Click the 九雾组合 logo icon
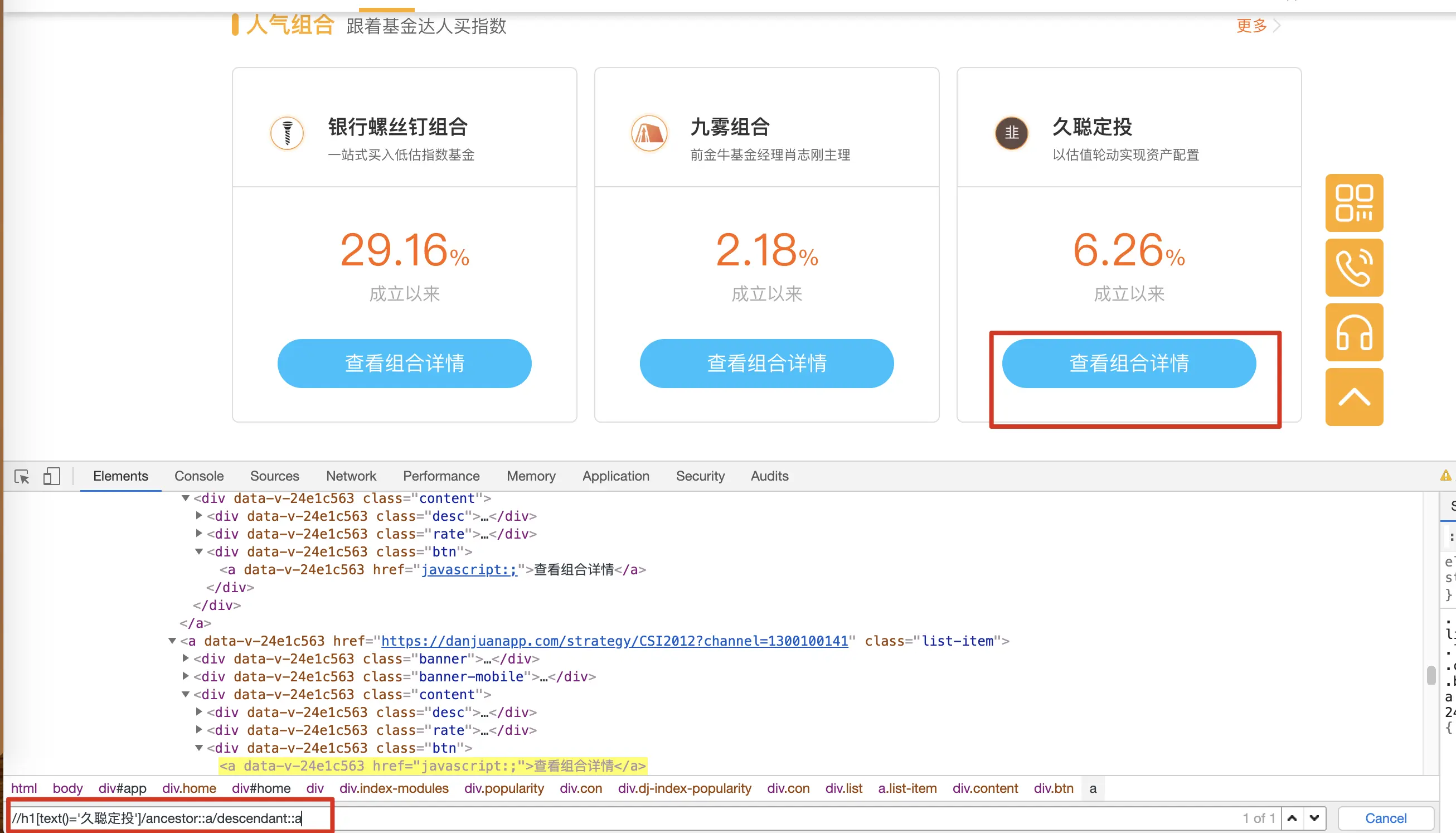The image size is (1456, 833). tap(648, 133)
